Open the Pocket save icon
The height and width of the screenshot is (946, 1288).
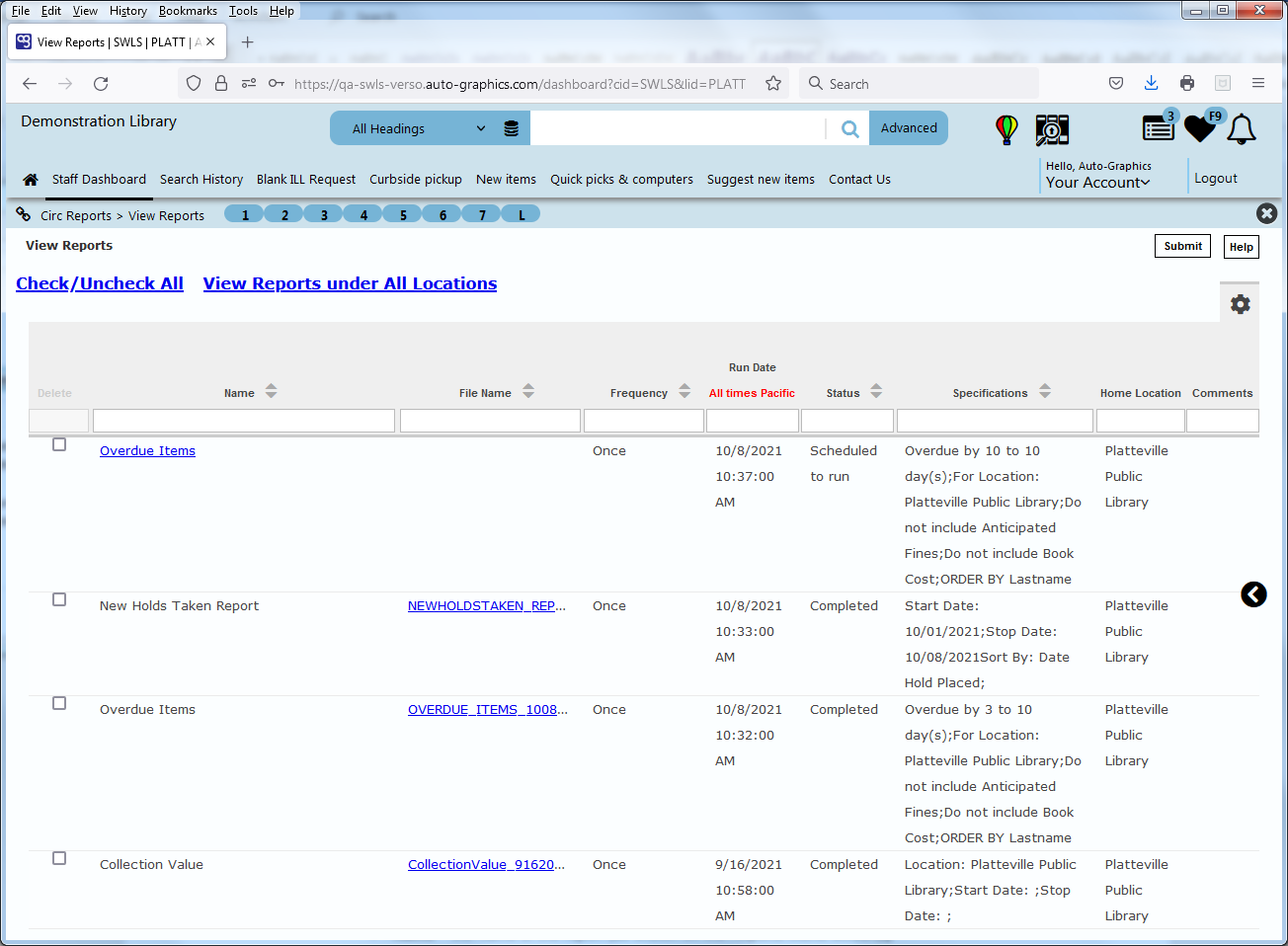[1116, 84]
